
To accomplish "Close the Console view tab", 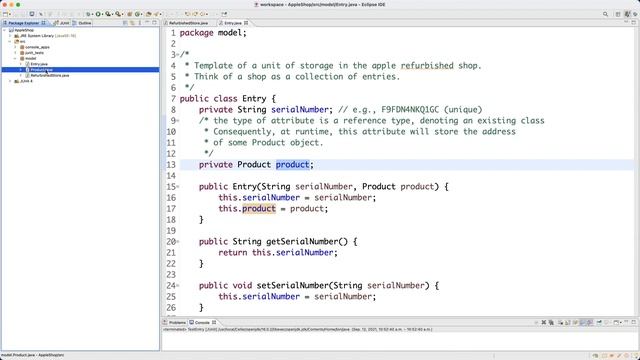I will 214,322.
